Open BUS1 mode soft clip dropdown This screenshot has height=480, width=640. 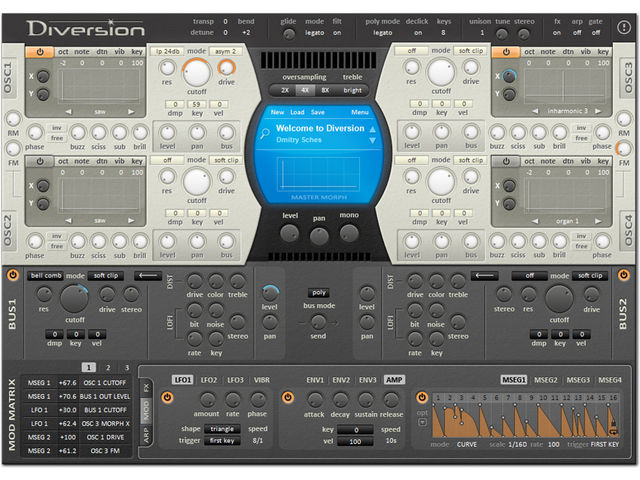coord(106,276)
